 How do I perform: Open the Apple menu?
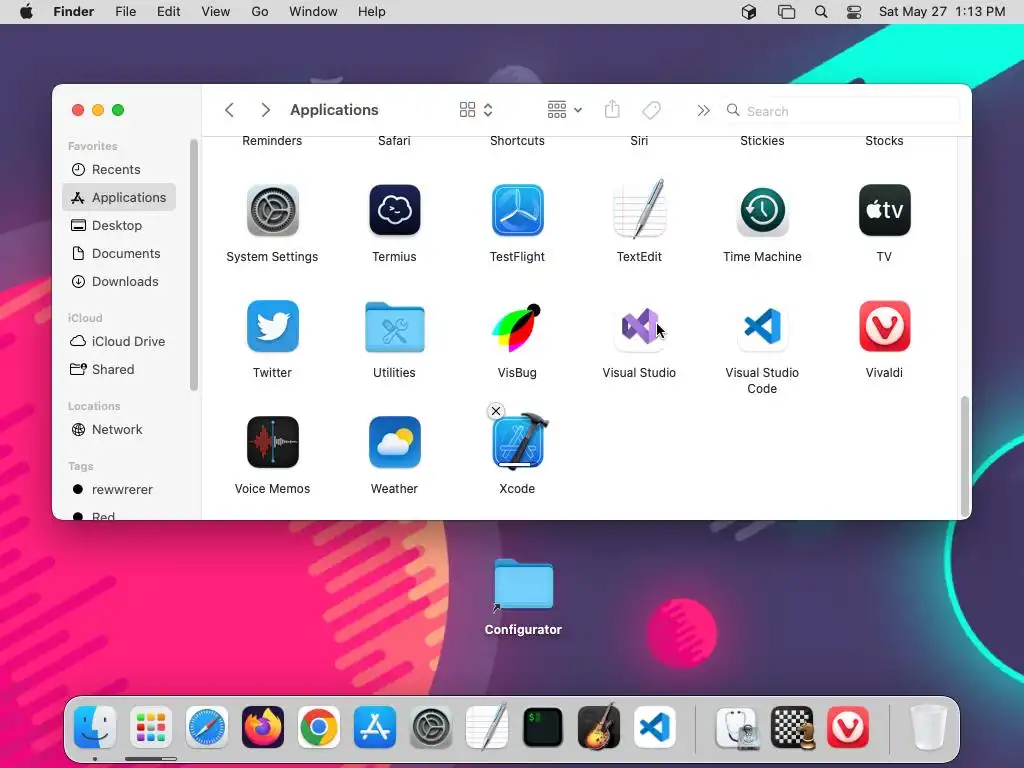26,12
